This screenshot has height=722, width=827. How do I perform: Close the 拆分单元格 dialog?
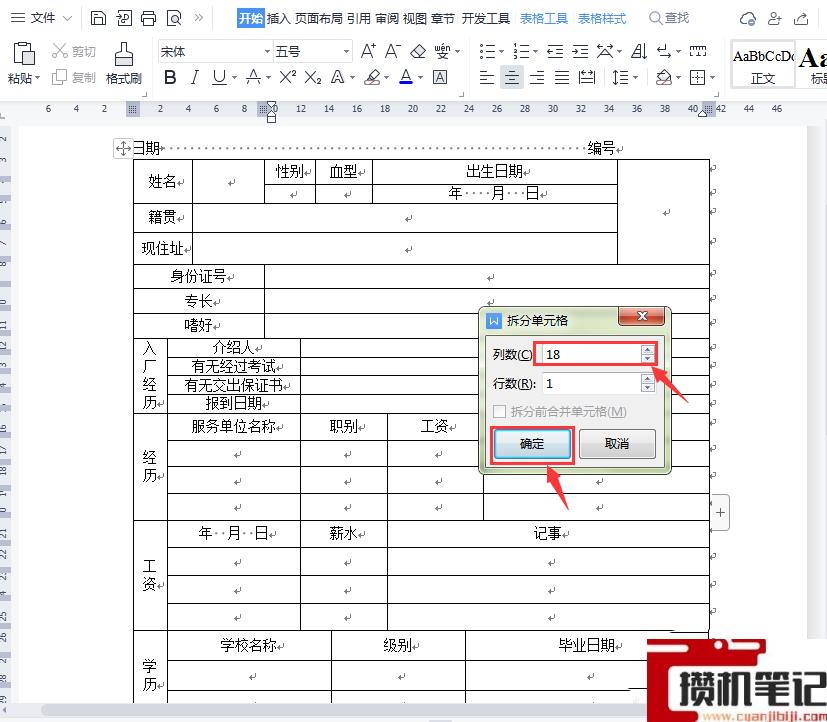pyautogui.click(x=641, y=316)
